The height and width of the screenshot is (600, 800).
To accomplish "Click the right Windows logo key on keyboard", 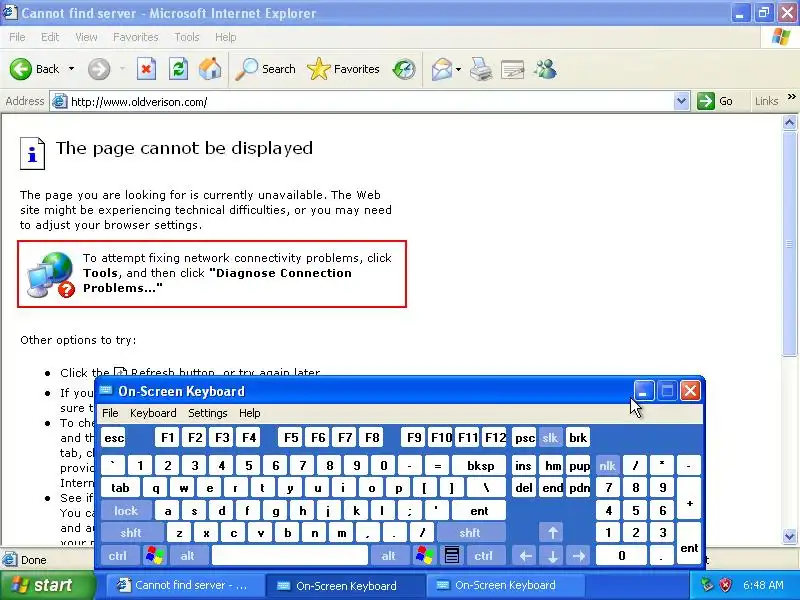I will 424,555.
